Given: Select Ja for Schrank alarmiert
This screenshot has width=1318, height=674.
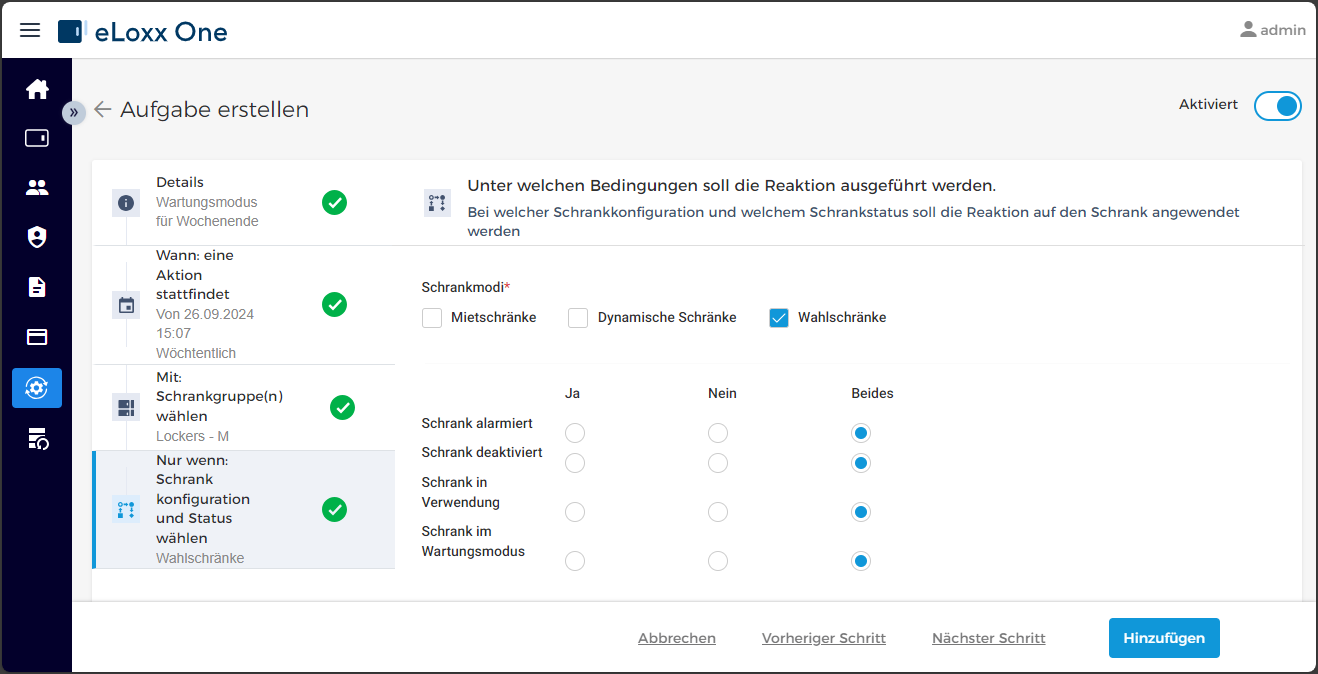Looking at the screenshot, I should click(x=575, y=433).
